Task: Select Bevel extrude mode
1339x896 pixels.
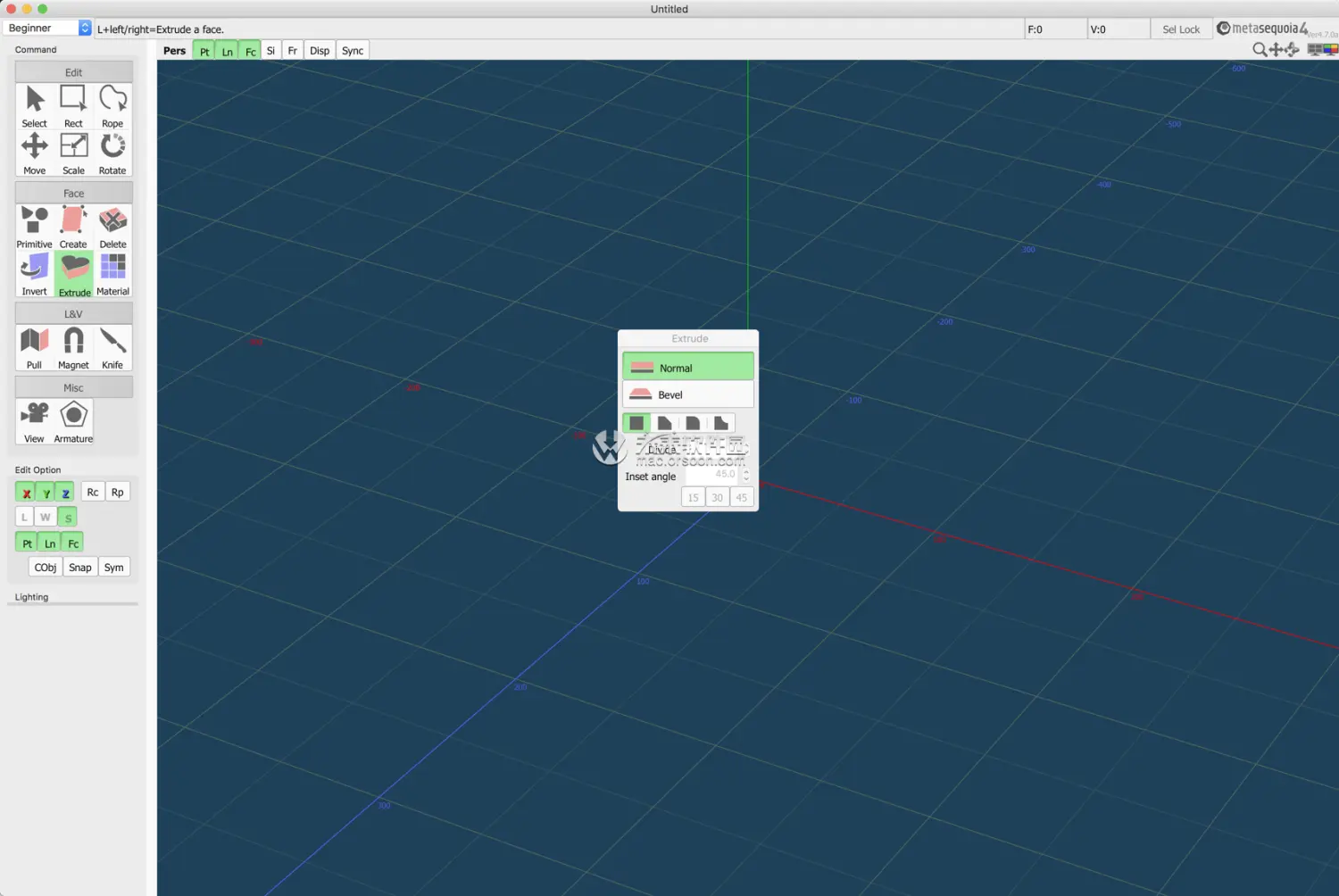Action: click(x=688, y=394)
